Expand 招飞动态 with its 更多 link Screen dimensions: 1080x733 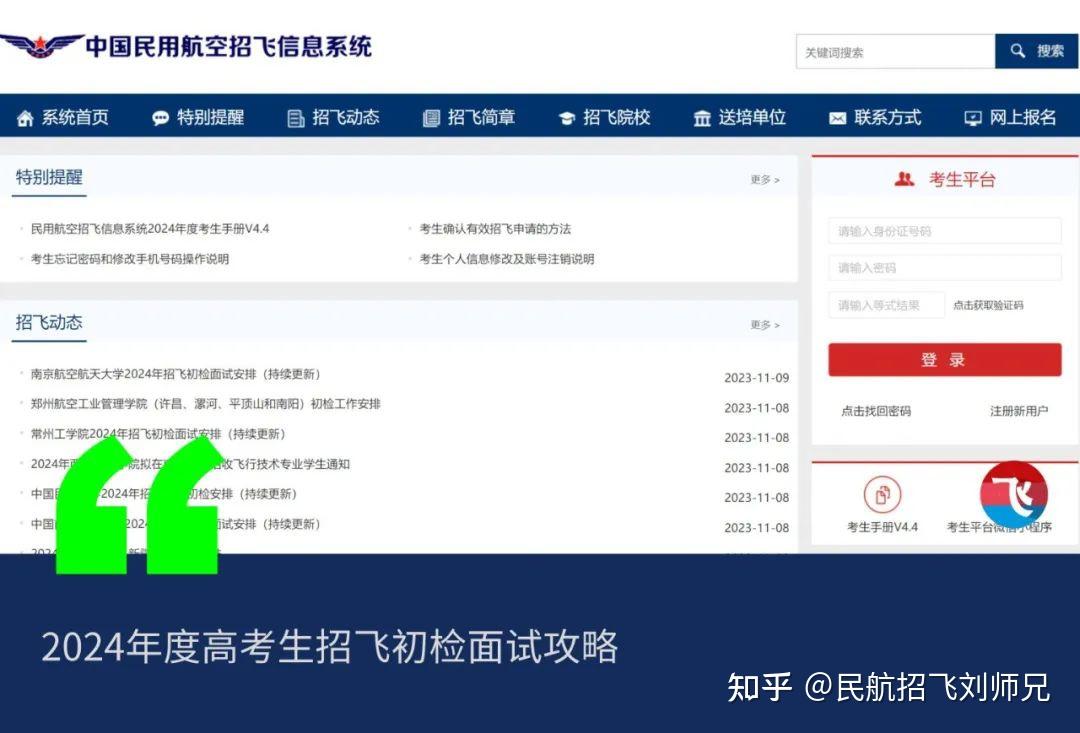point(761,325)
